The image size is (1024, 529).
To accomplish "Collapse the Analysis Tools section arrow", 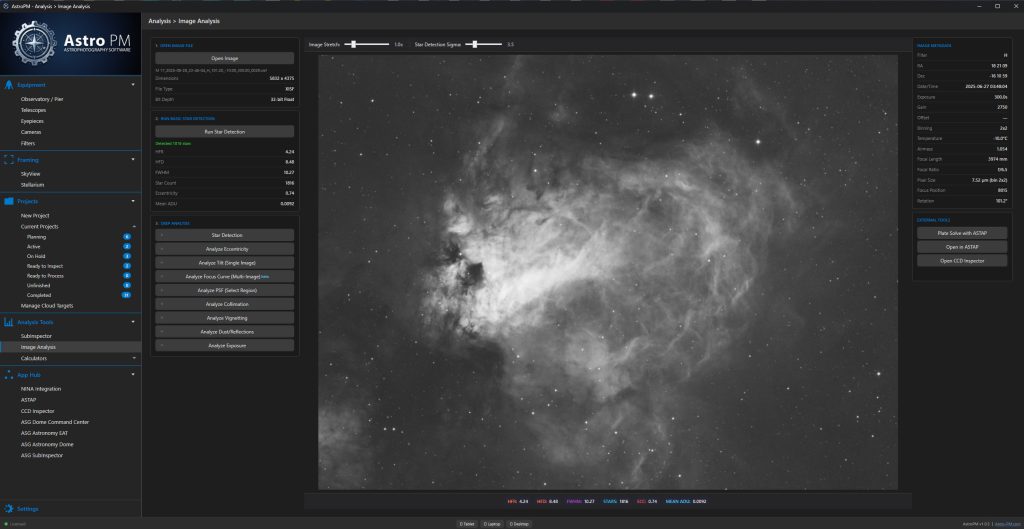I will tap(133, 322).
